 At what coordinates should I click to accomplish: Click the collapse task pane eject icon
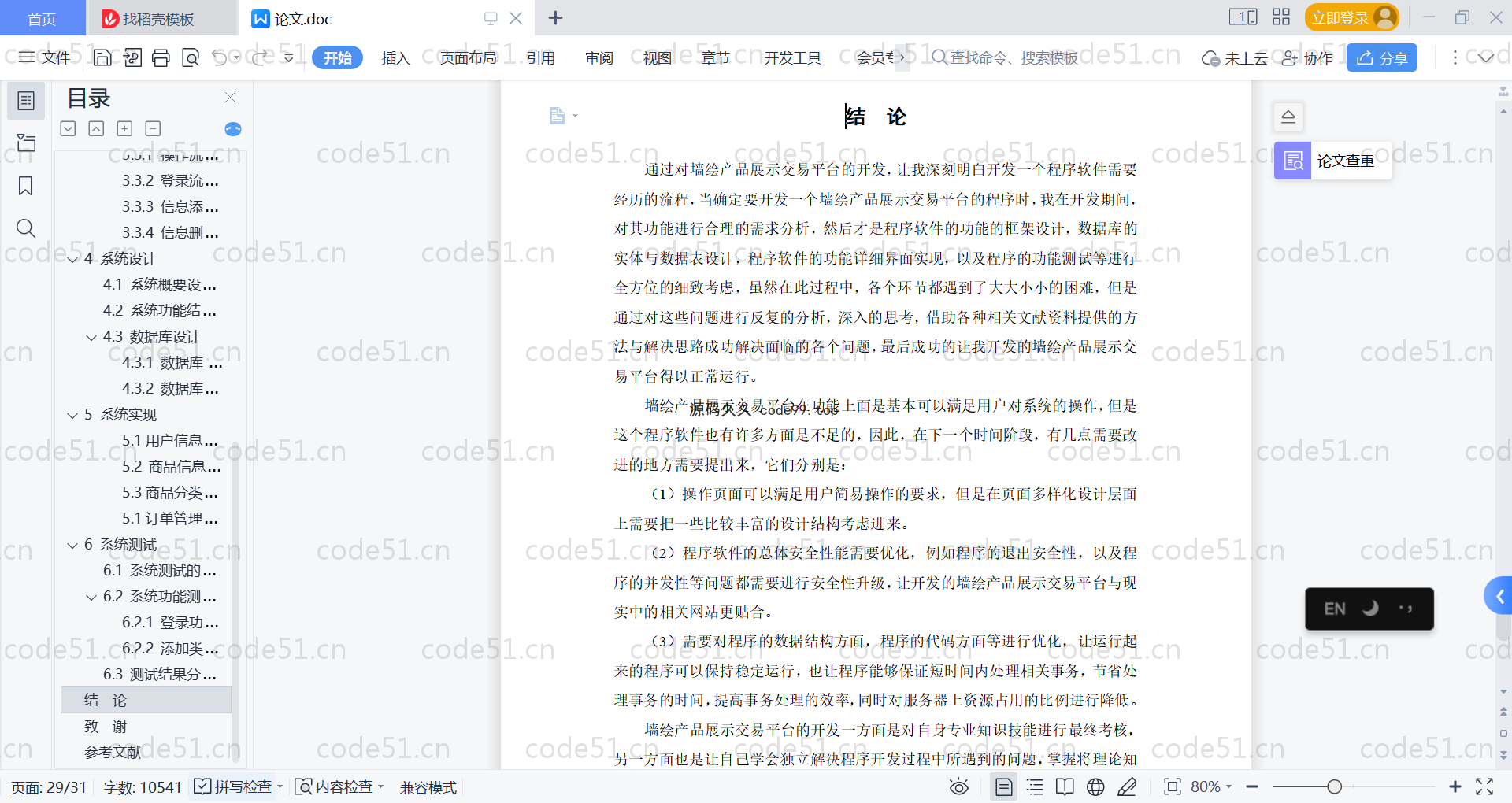1288,117
